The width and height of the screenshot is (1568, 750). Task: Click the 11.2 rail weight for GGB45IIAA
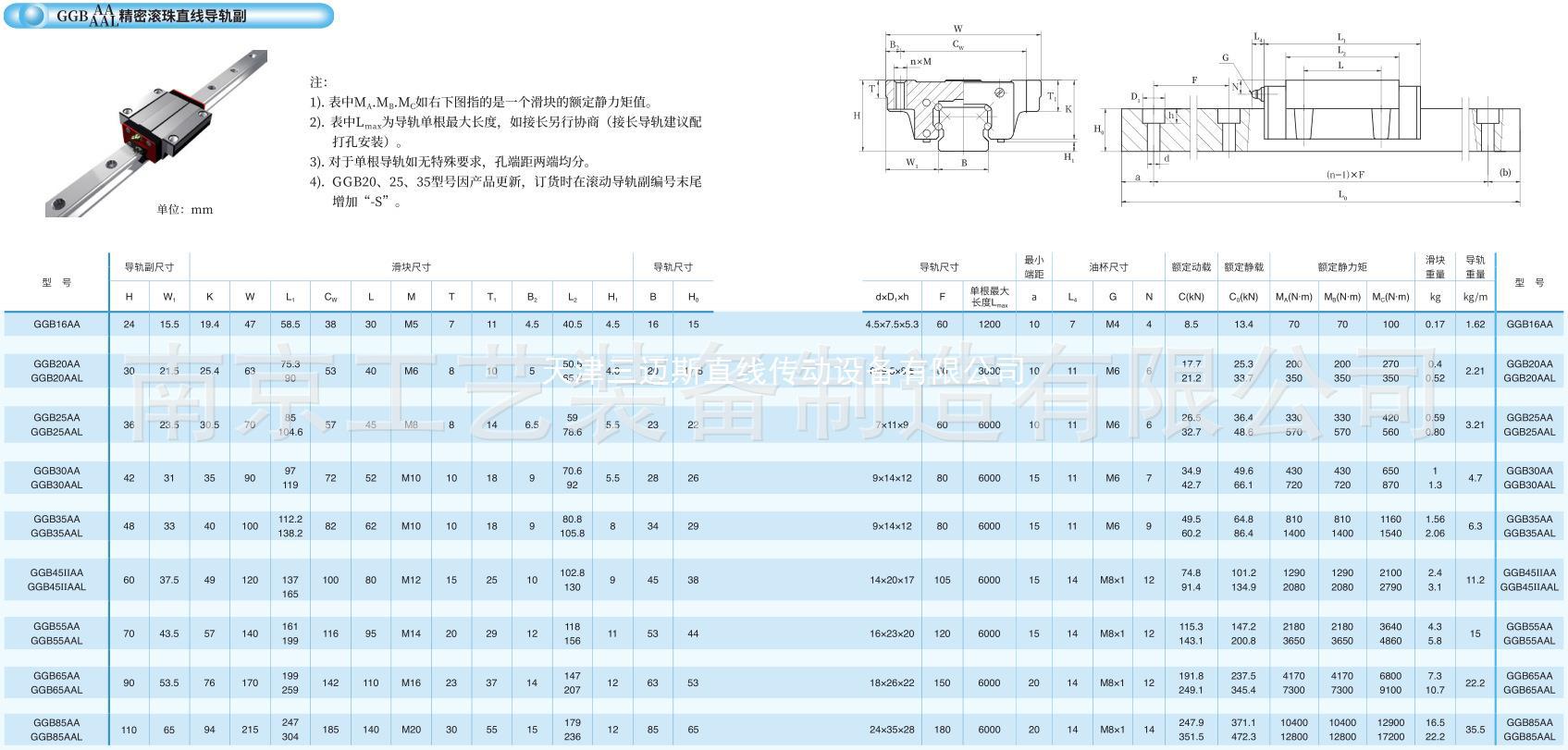pyautogui.click(x=1475, y=580)
